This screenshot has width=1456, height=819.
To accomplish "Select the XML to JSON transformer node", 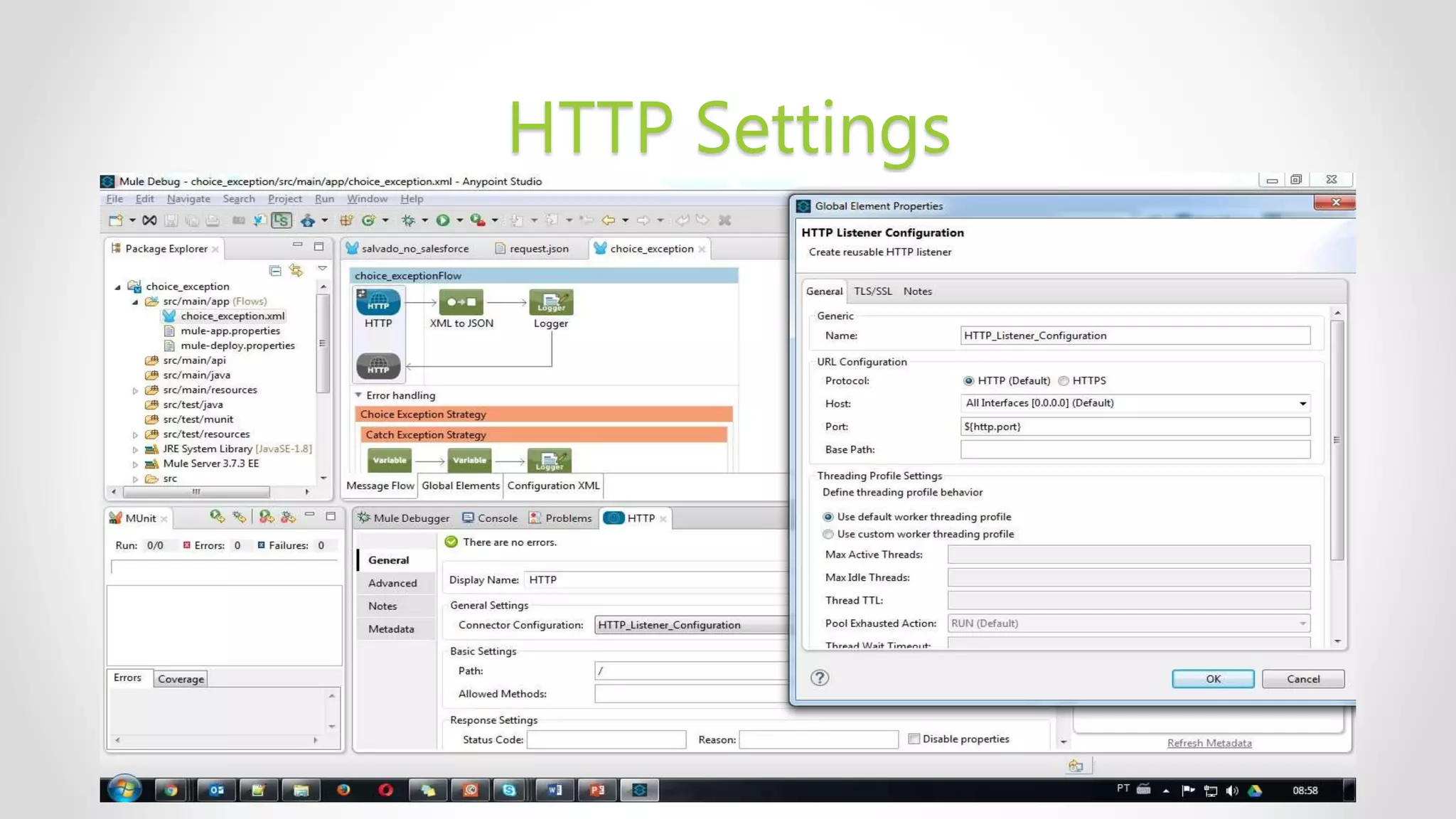I will (461, 302).
